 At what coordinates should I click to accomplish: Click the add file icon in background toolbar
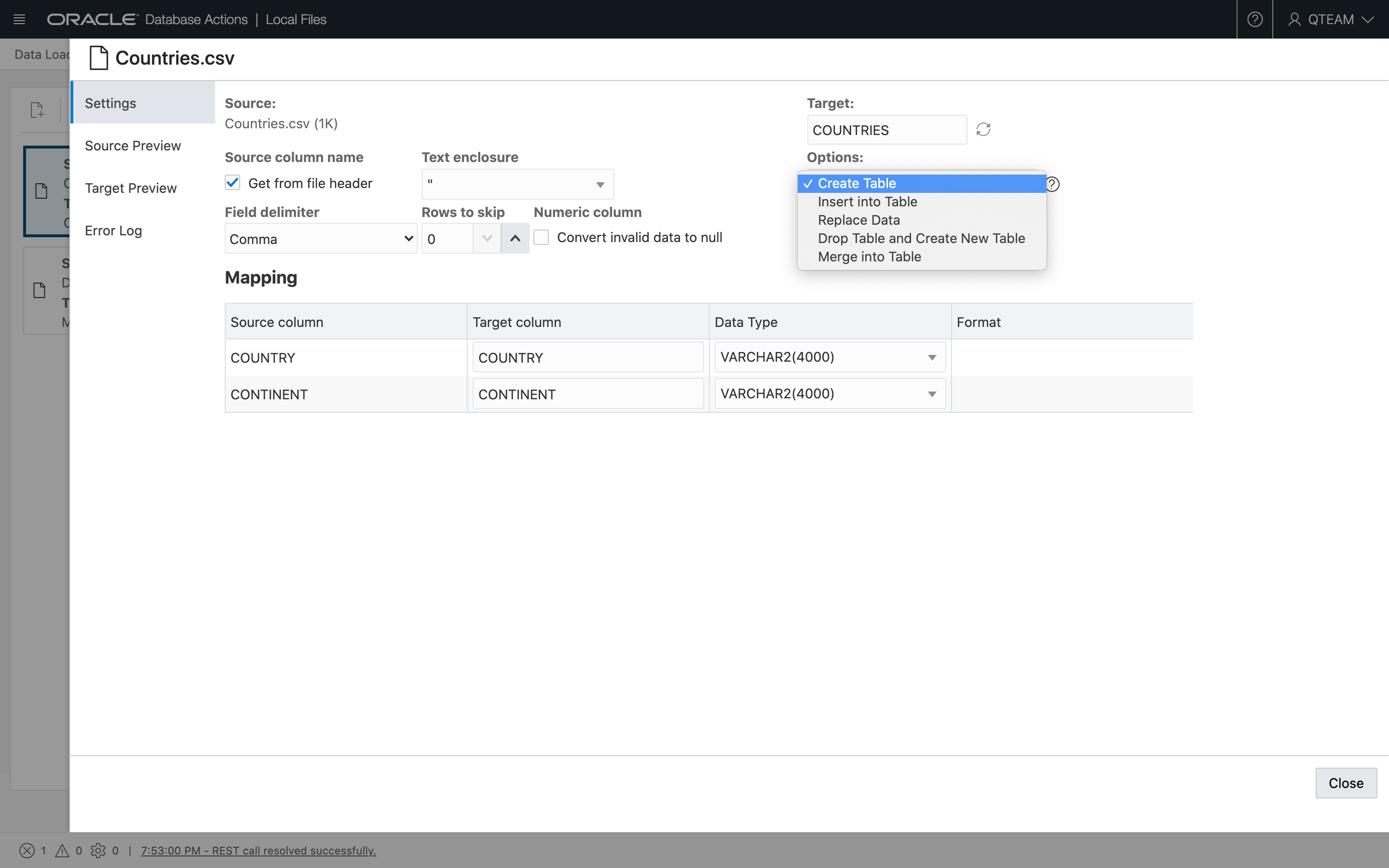(37, 109)
